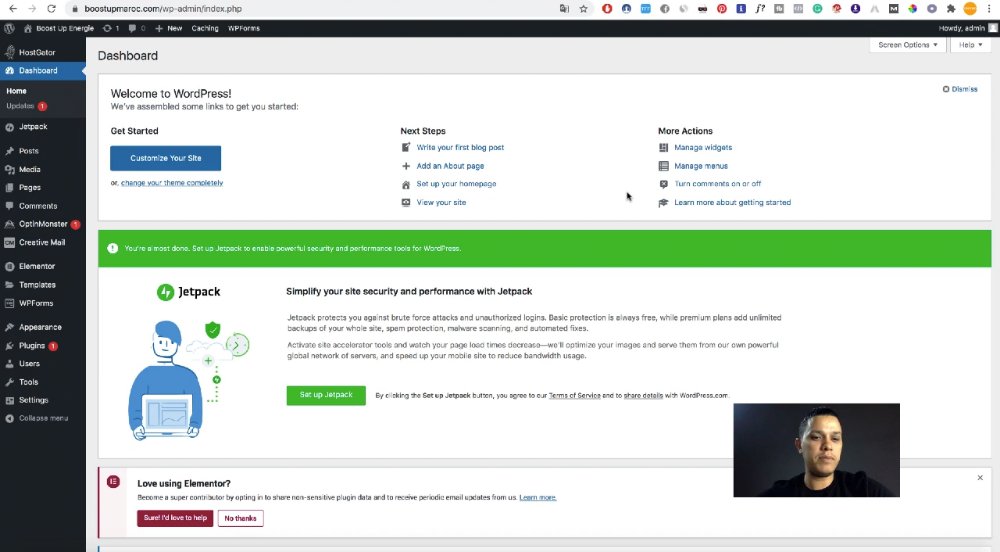
Task: Open Jetpack Terms of Service link
Action: 574,395
